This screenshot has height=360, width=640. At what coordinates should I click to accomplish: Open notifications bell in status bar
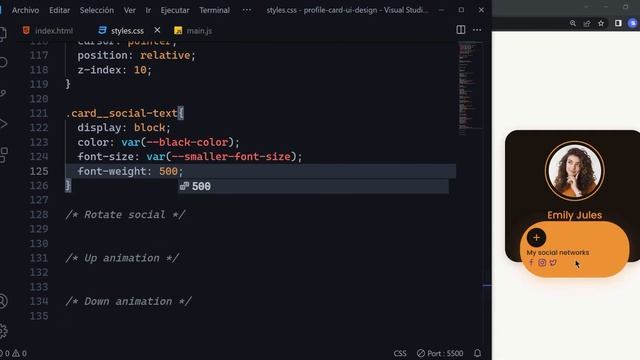click(x=477, y=353)
